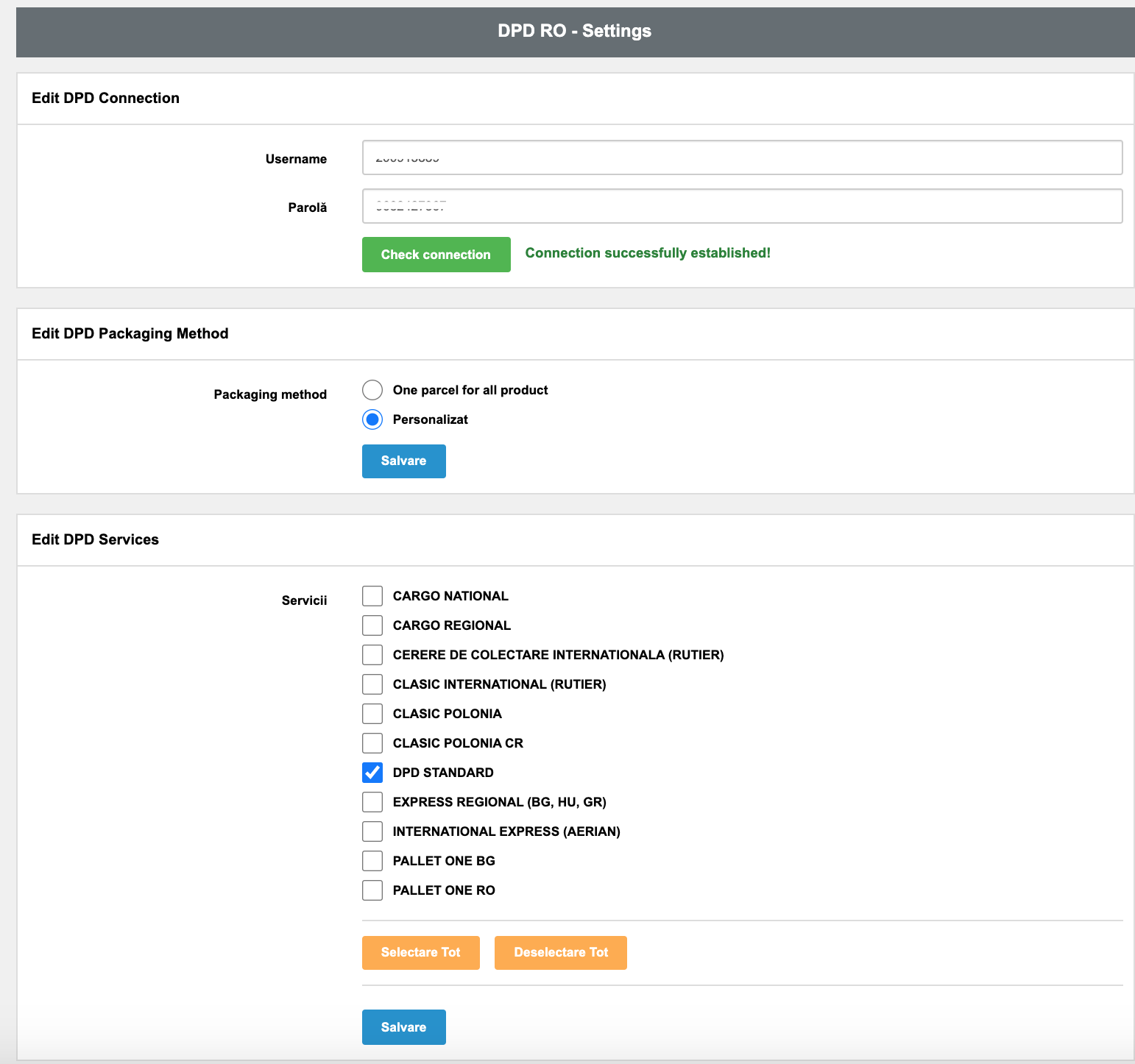
Task: Enable EXPRESS REGIONAL (BG, HU, GR) checkbox
Action: coord(372,802)
